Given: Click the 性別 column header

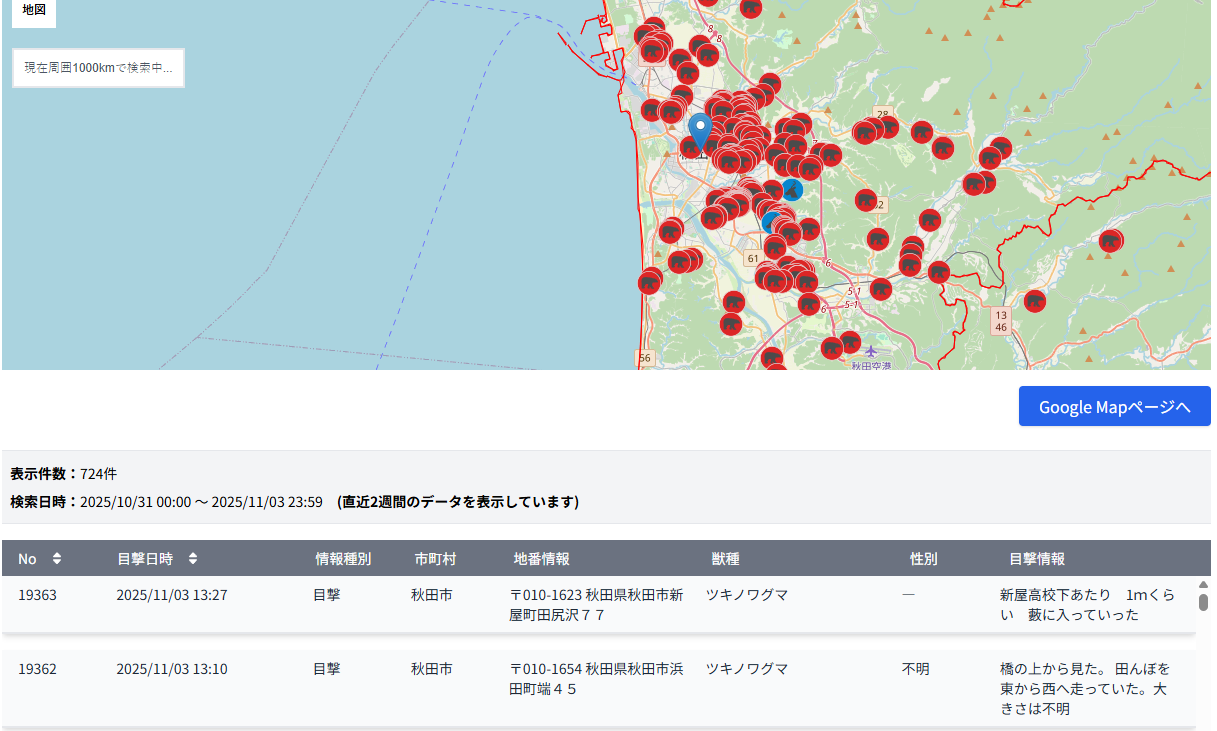Looking at the screenshot, I should click(x=923, y=559).
